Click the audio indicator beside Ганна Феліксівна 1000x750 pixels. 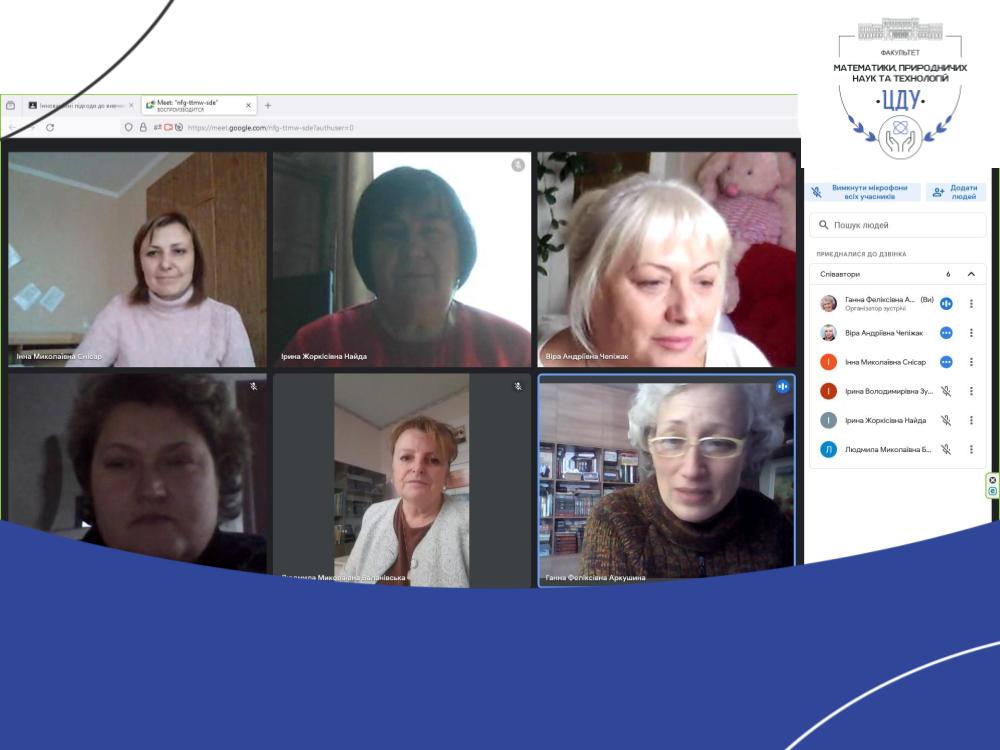946,303
